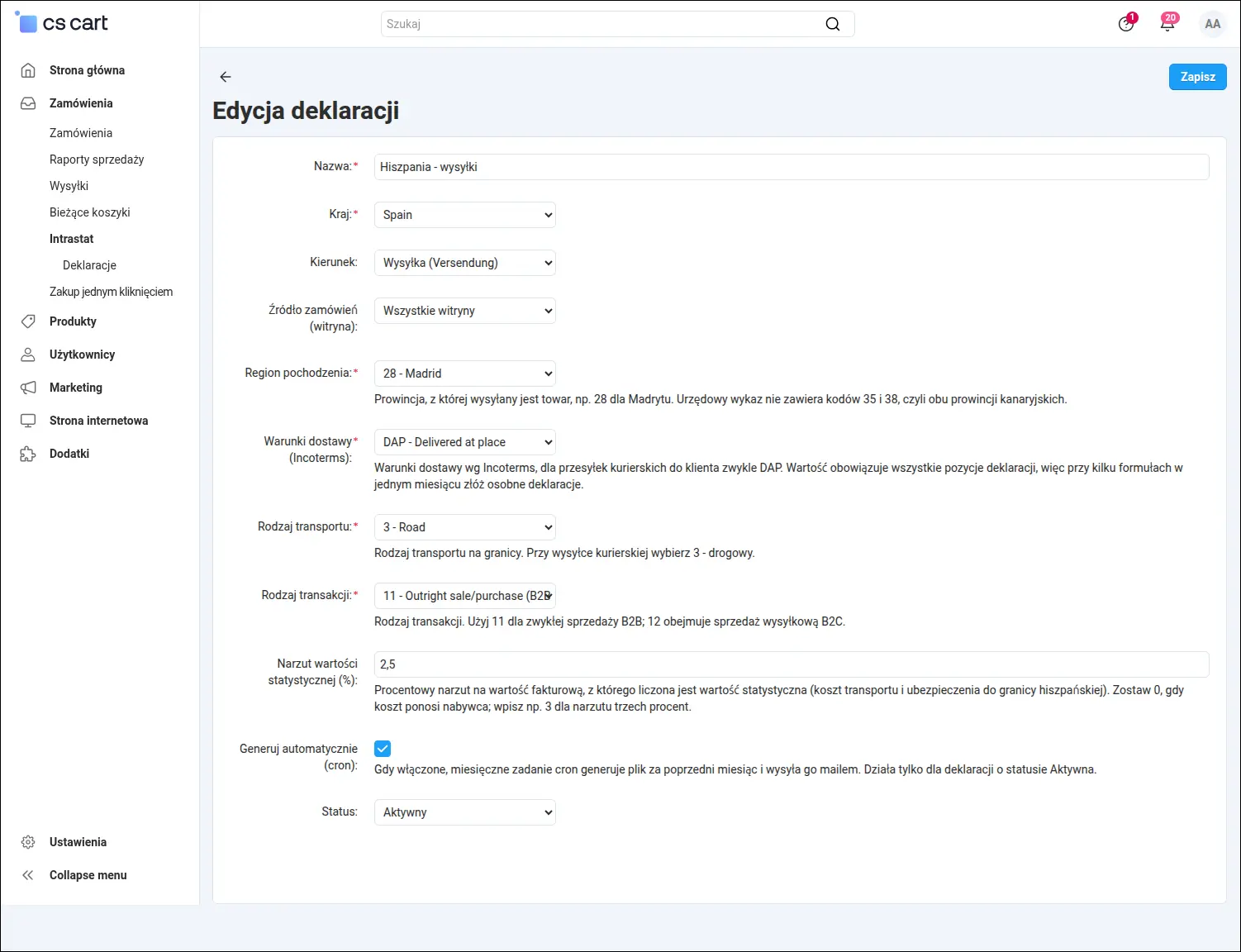
Task: Click the Rodzaj transportu label
Action: 305,526
